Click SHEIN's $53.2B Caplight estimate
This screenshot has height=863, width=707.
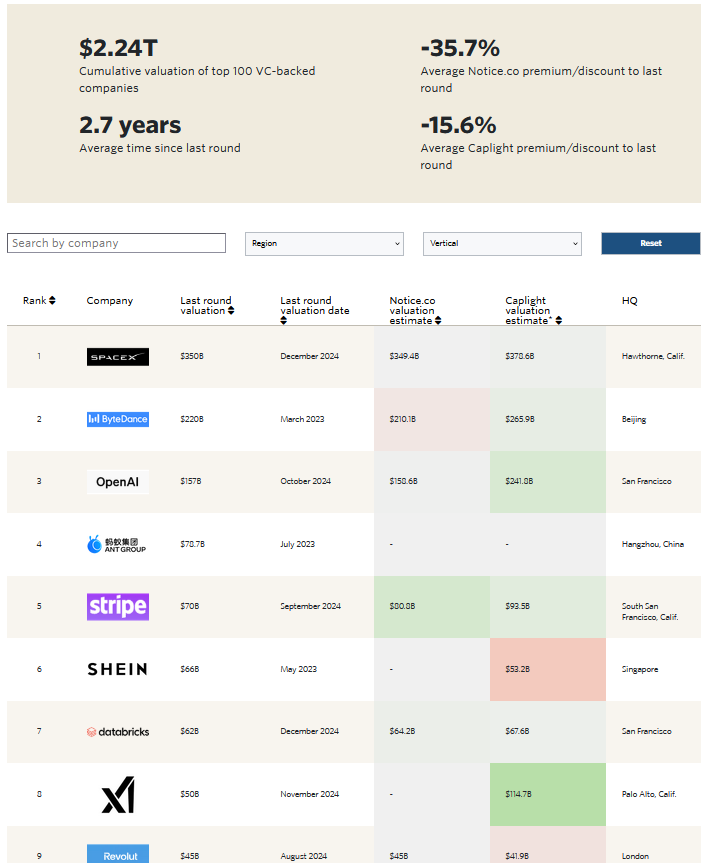[x=518, y=669]
